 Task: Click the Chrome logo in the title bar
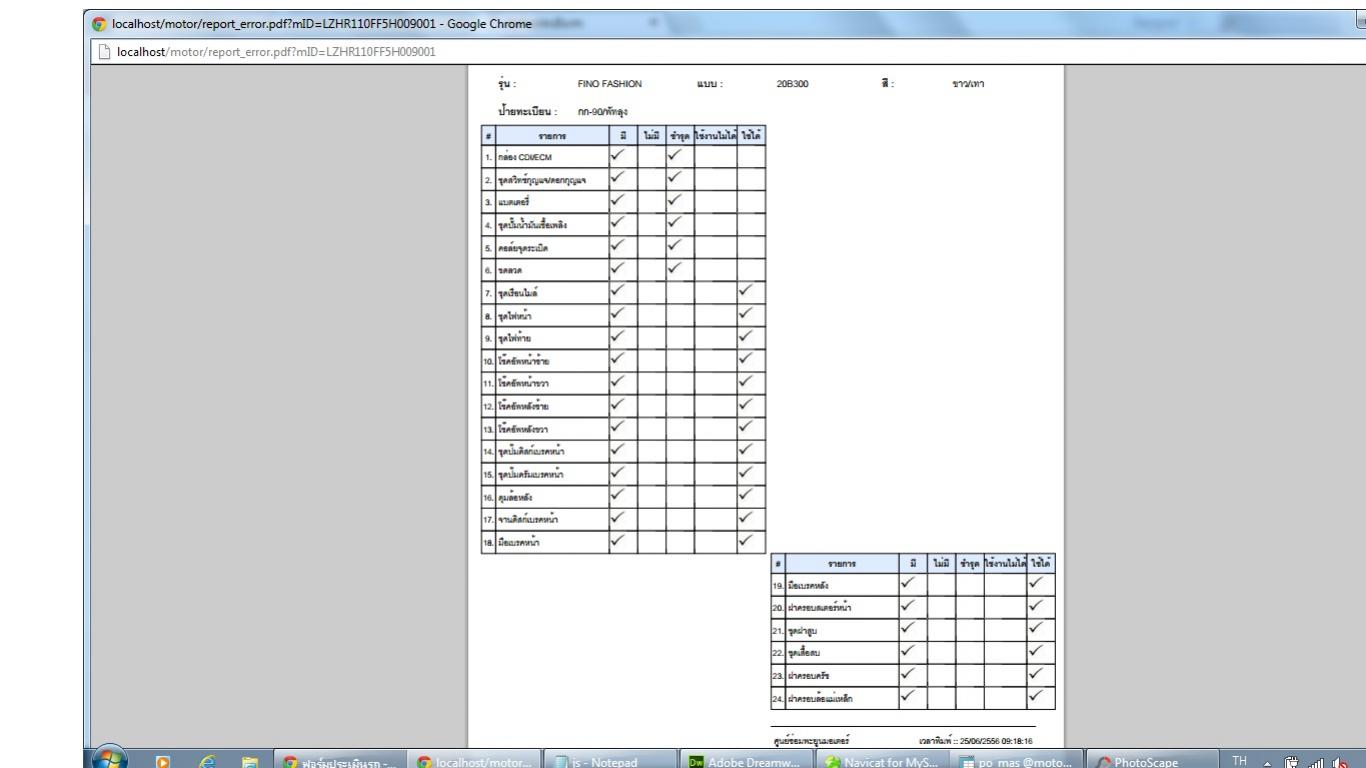pyautogui.click(x=98, y=23)
